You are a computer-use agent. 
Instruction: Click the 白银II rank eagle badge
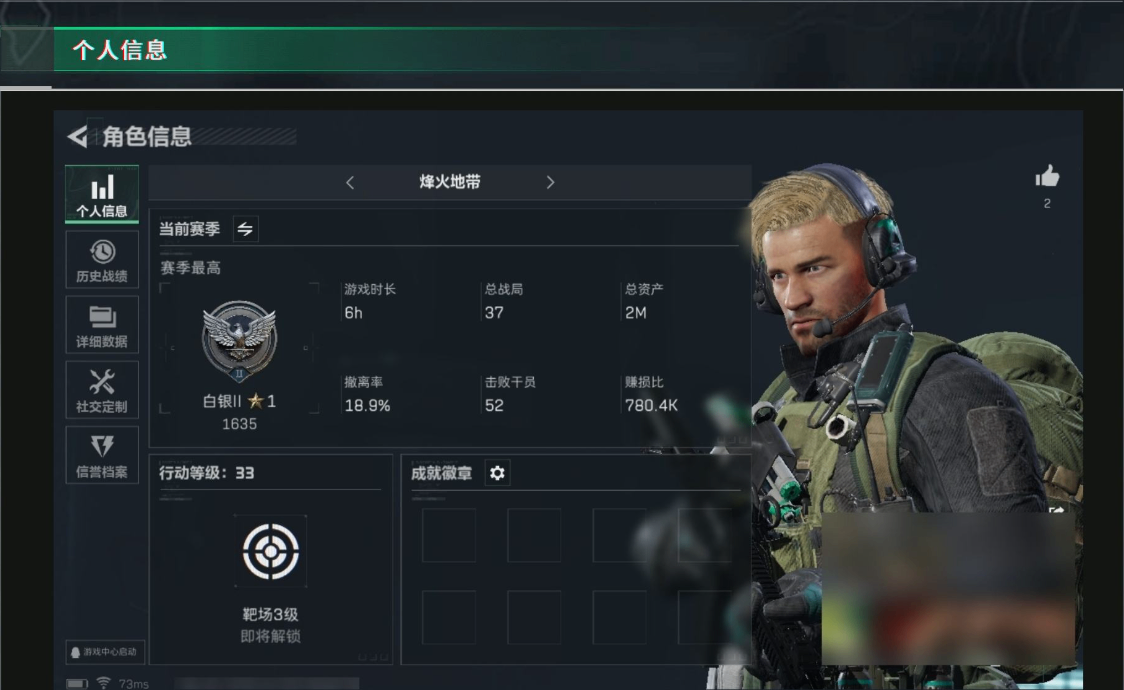click(x=239, y=340)
